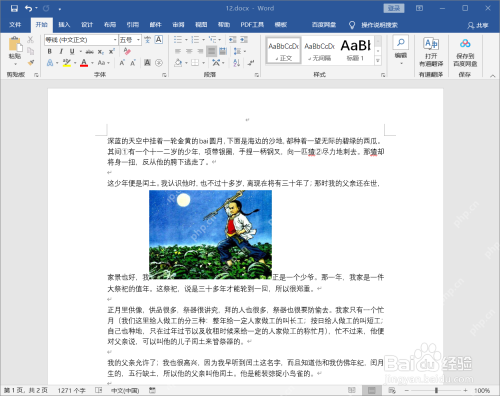This screenshot has height=396, width=500.
Task: Switch to the 布局 Layout tab
Action: [x=110, y=25]
